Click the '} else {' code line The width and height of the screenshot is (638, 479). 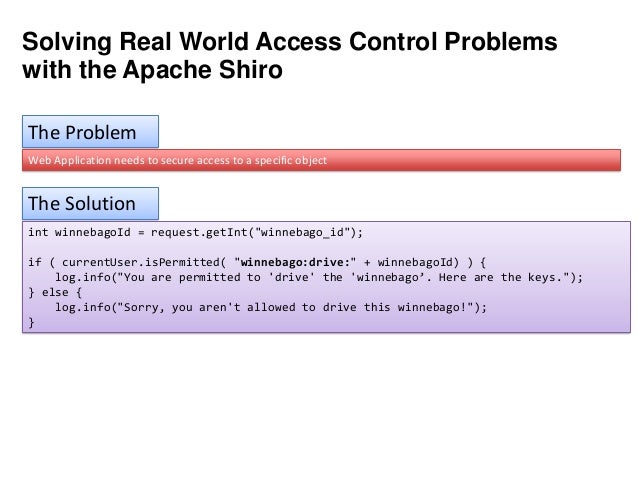point(55,292)
